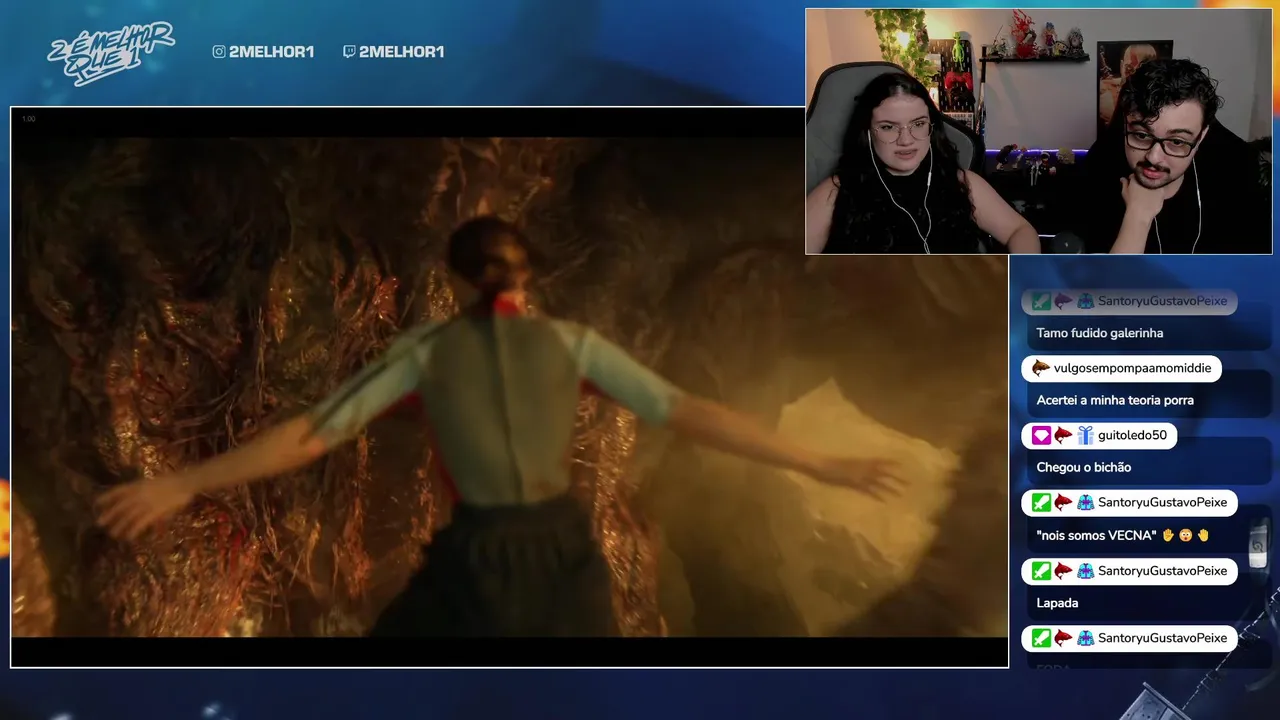Screen dimensions: 1280x720
Task: Click the blue jacket badge above 'Lapada'
Action: point(1085,571)
